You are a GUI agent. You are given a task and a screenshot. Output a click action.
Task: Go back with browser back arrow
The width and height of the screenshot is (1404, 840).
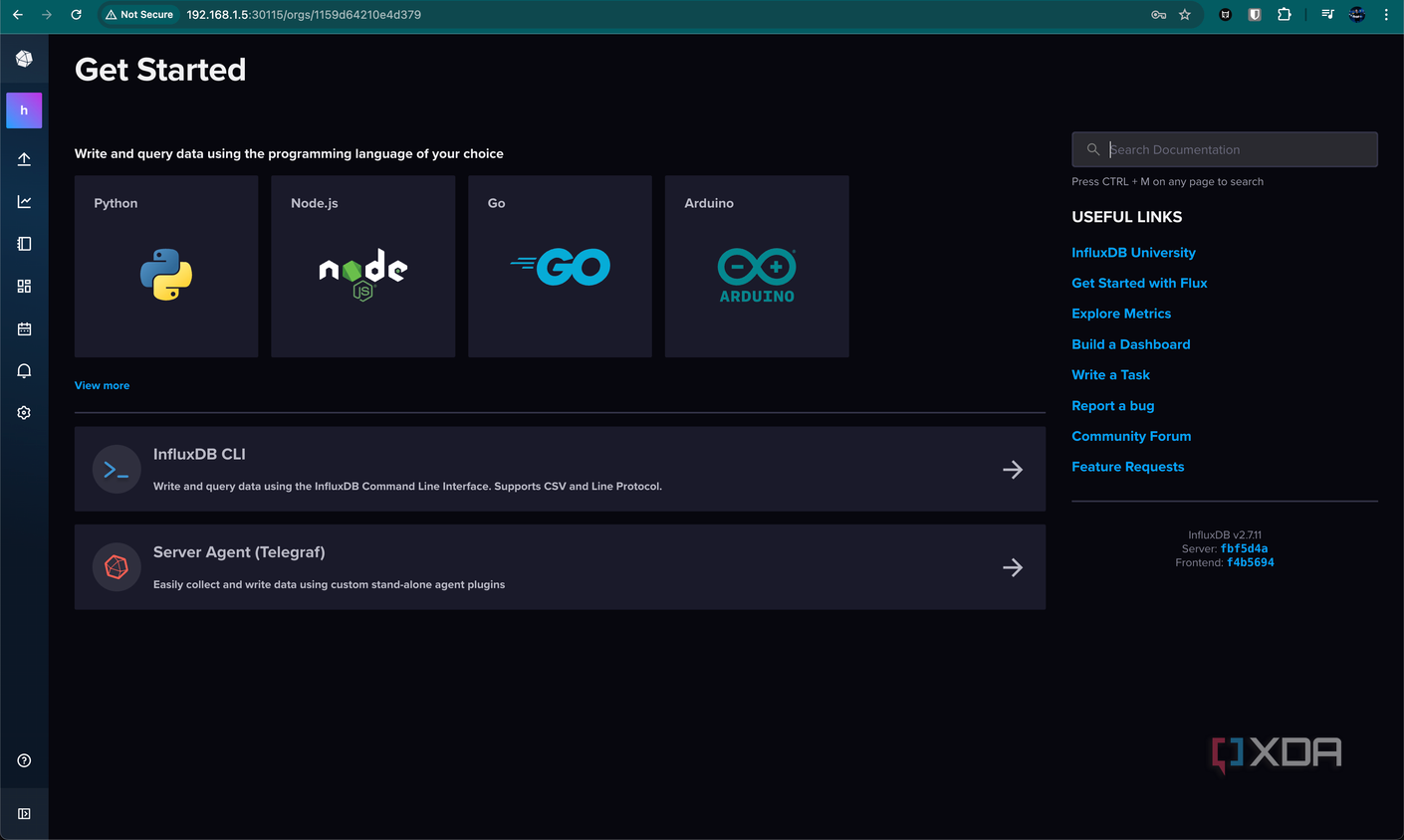[18, 15]
